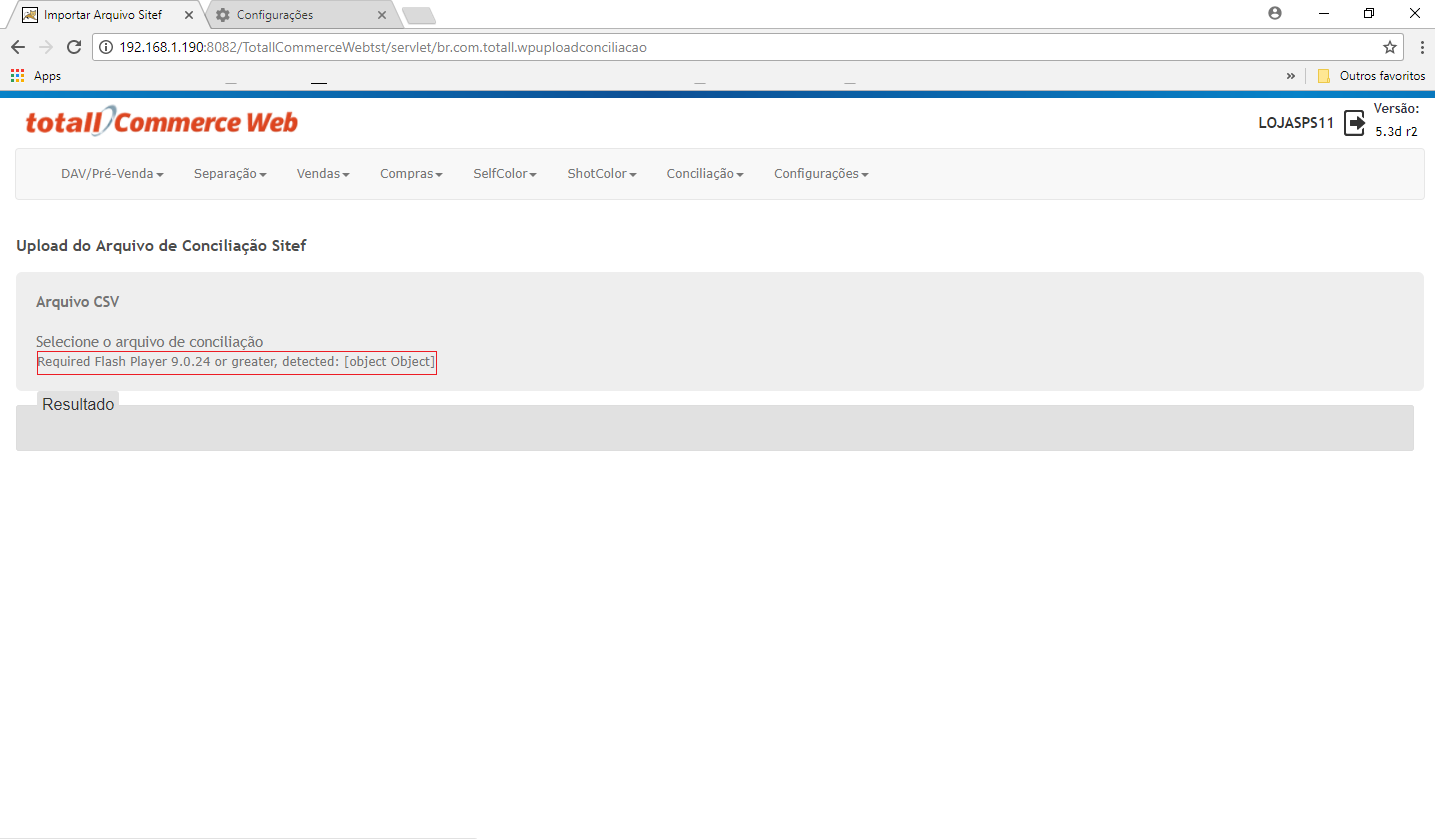
Task: Expand the DAV/Pré-Venda menu
Action: [112, 174]
